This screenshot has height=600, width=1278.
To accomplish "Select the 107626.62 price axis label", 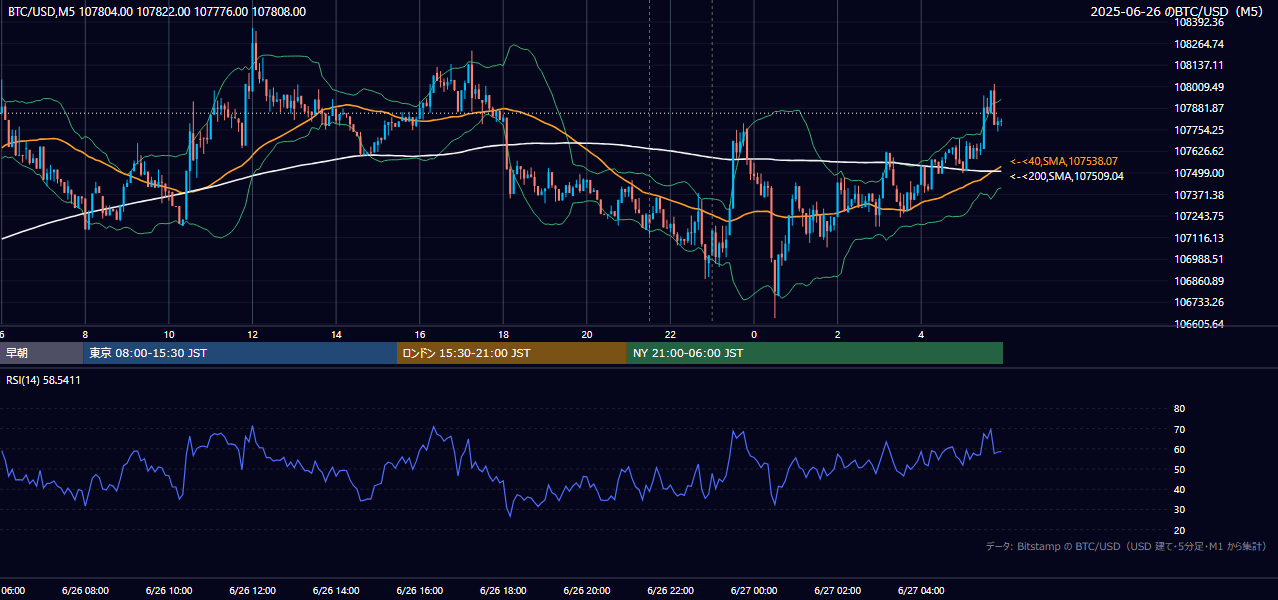I will pos(1199,151).
